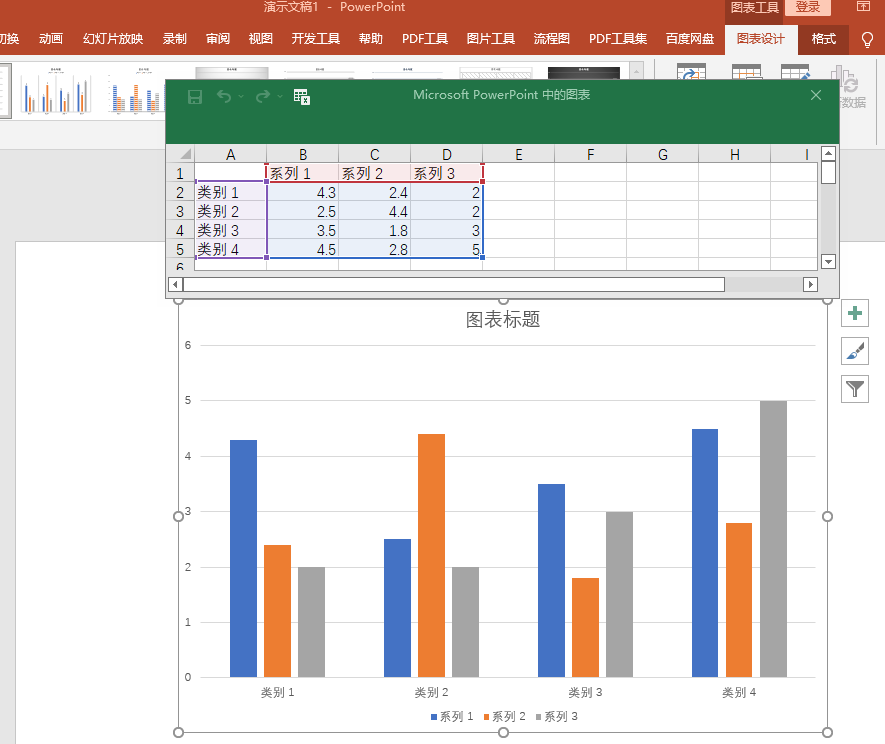Close the chart data spreadsheet window
This screenshot has width=885, height=744.
pos(816,95)
